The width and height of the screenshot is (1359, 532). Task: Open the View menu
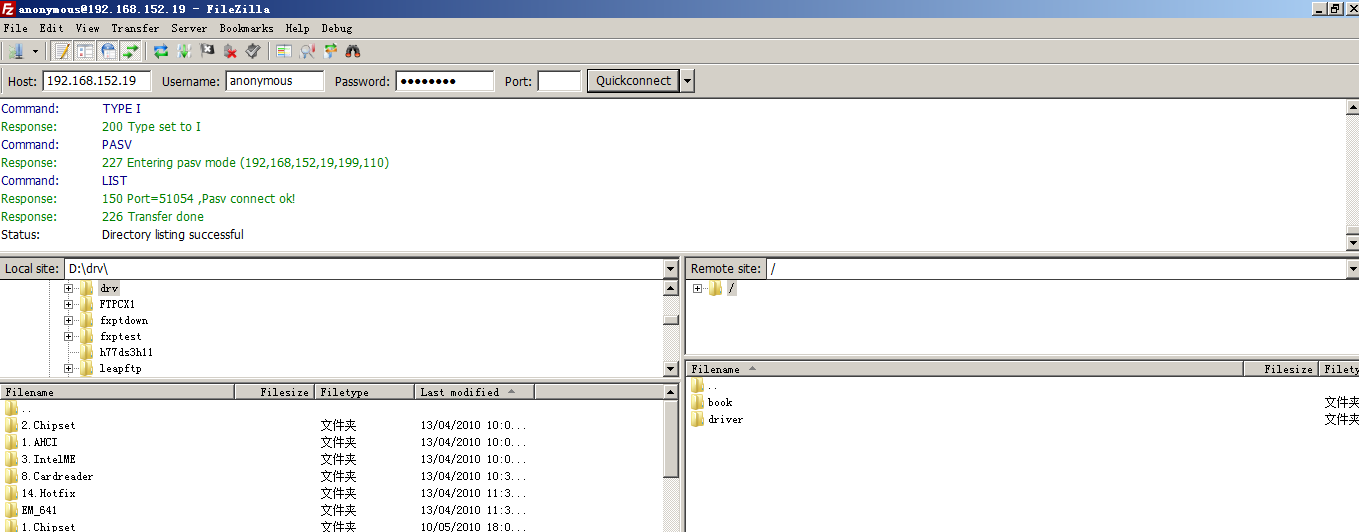pyautogui.click(x=88, y=29)
